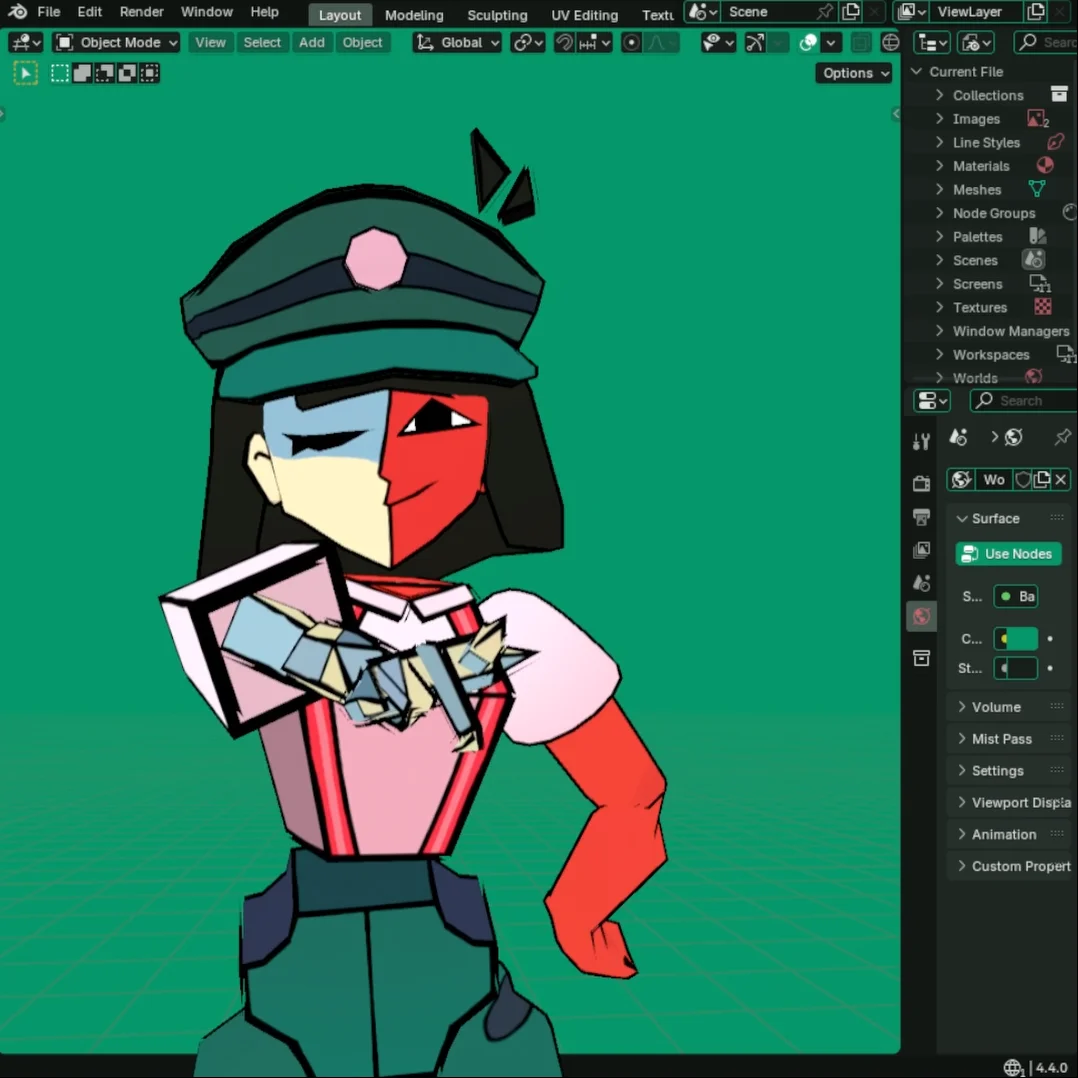Open the Render menu
This screenshot has width=1078, height=1078.
point(141,12)
